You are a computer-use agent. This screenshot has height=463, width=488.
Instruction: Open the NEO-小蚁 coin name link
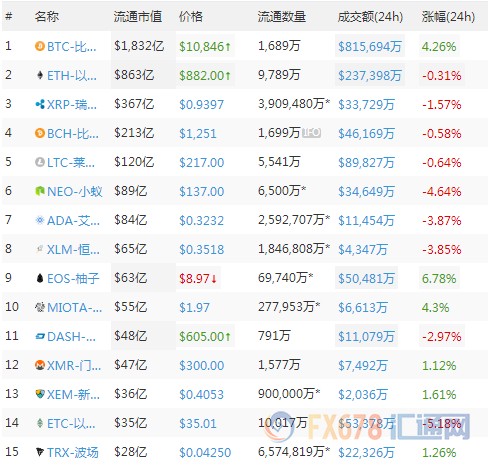(75, 192)
